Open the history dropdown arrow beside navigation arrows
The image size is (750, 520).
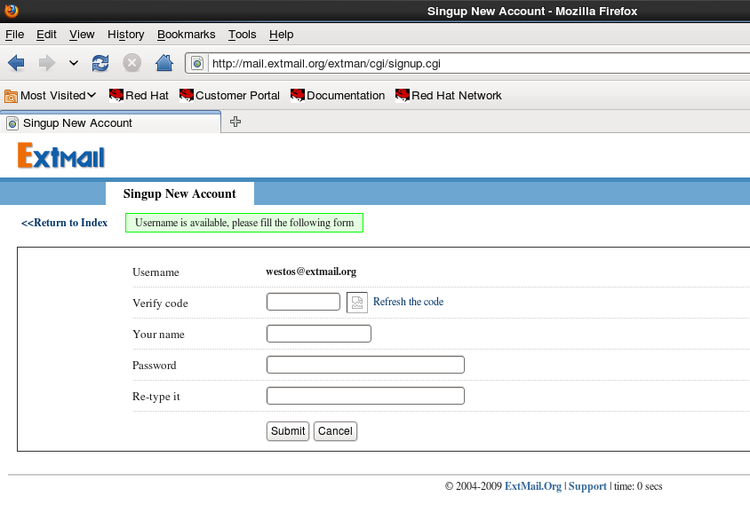(x=73, y=63)
